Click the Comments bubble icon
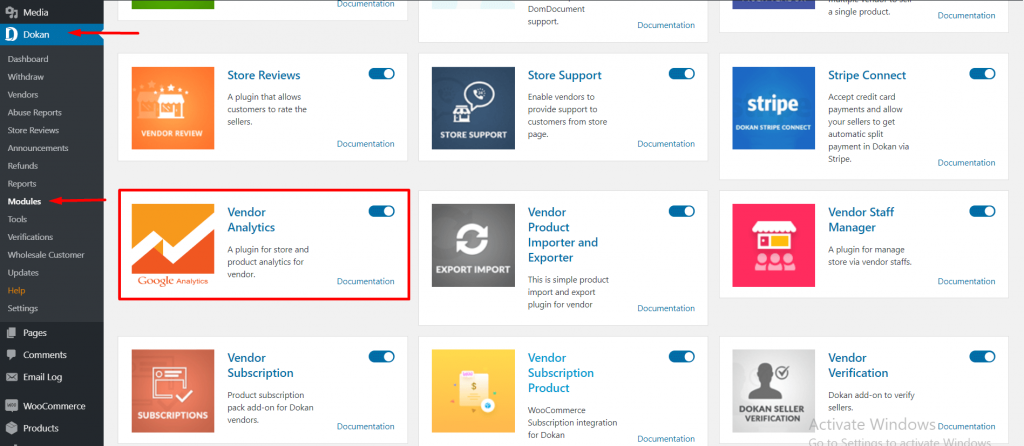1024x446 pixels. click(x=11, y=355)
